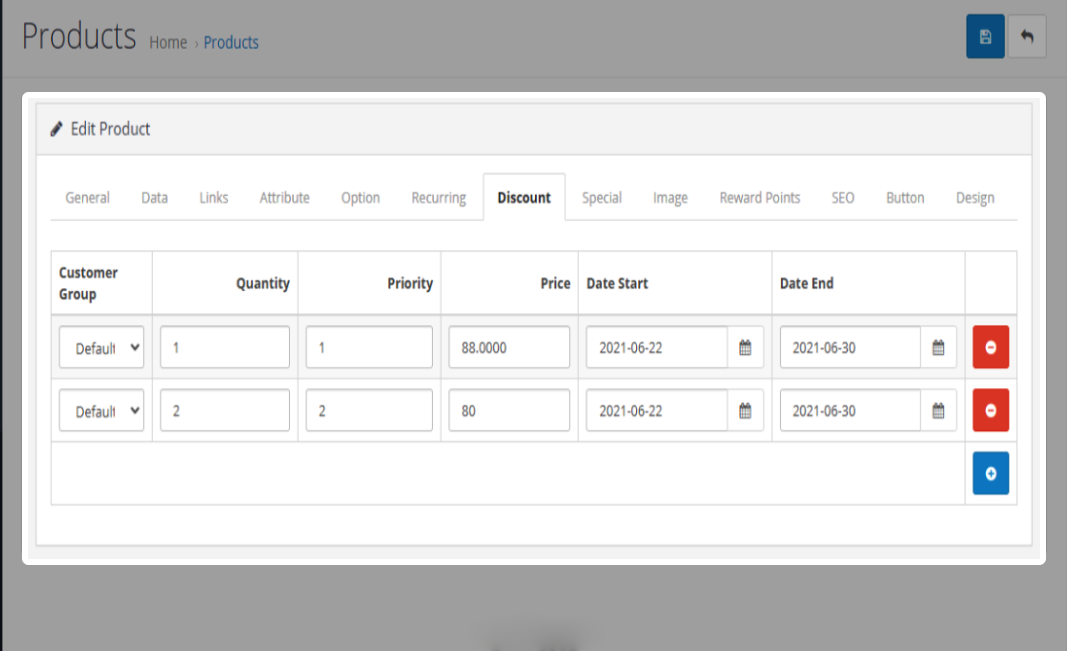Remove the first discount row
Viewport: 1067px width, 651px height.
(990, 347)
